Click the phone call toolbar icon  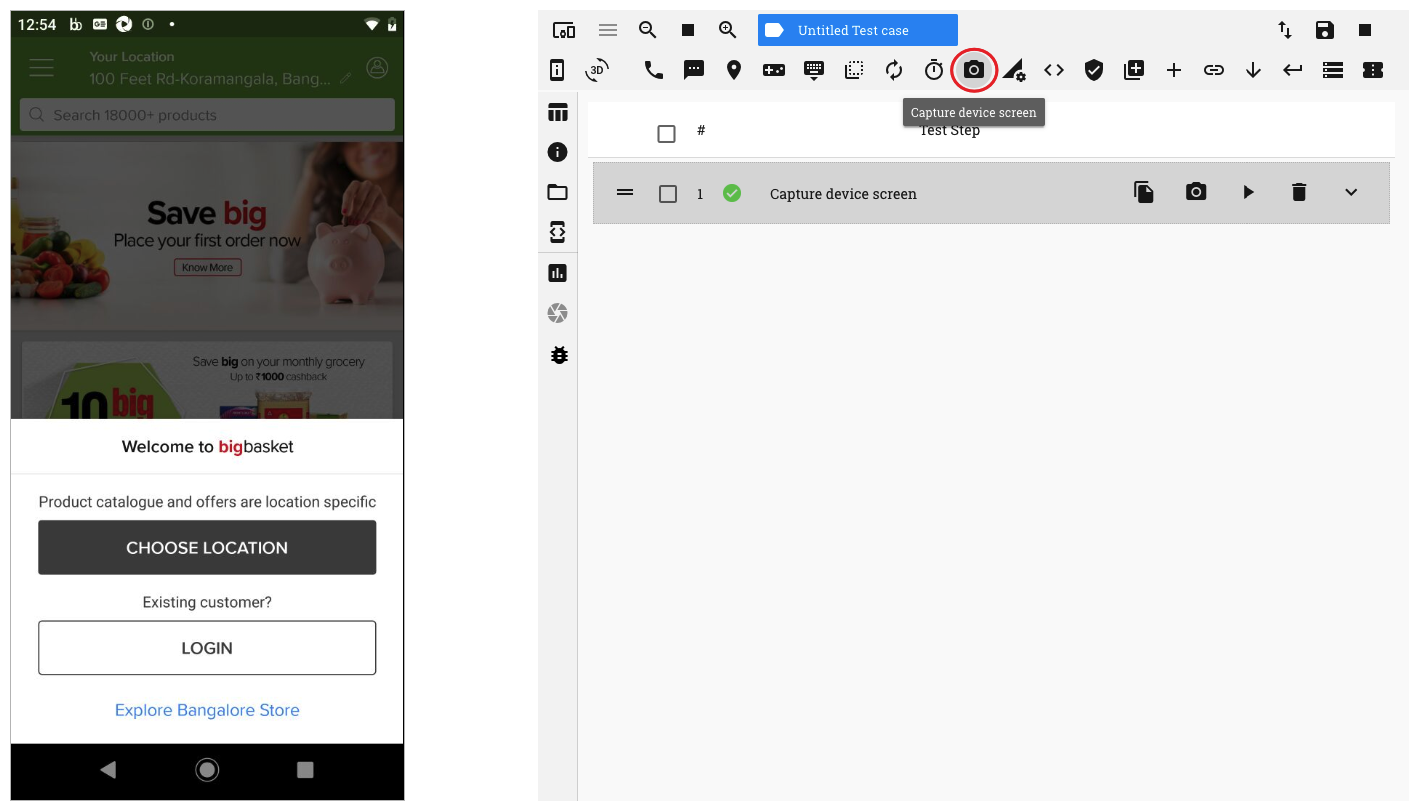point(654,70)
